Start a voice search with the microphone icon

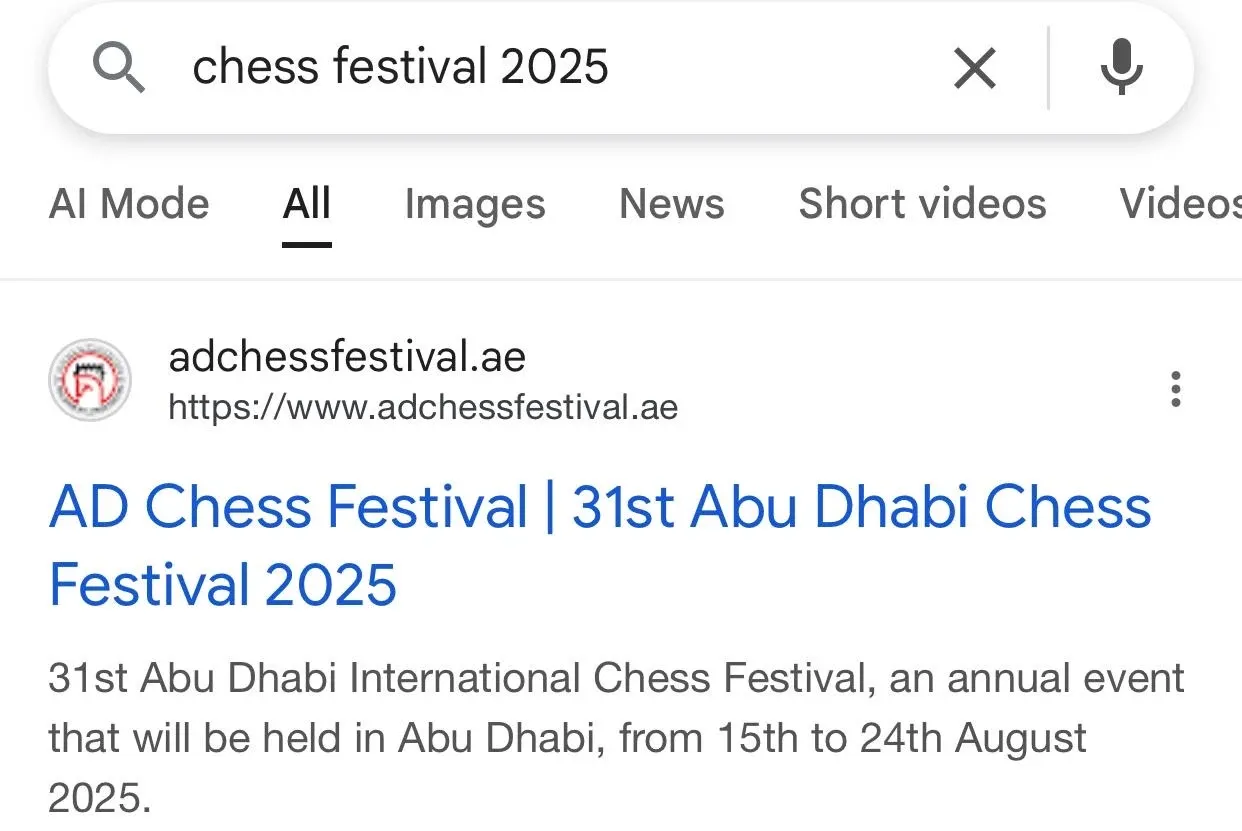click(1122, 67)
